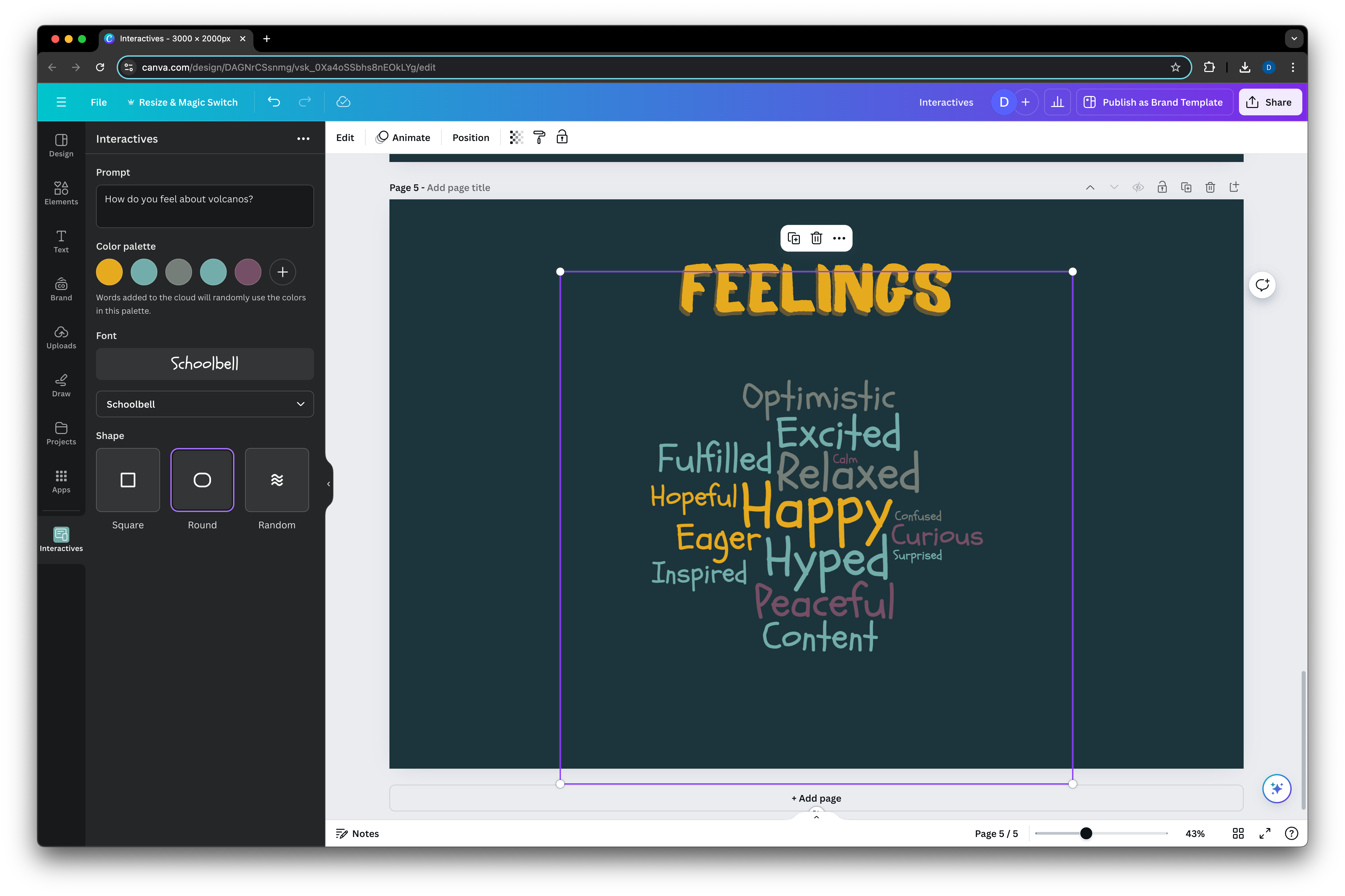The height and width of the screenshot is (896, 1345).
Task: Click the lock icon in the toolbar
Action: pyautogui.click(x=562, y=137)
